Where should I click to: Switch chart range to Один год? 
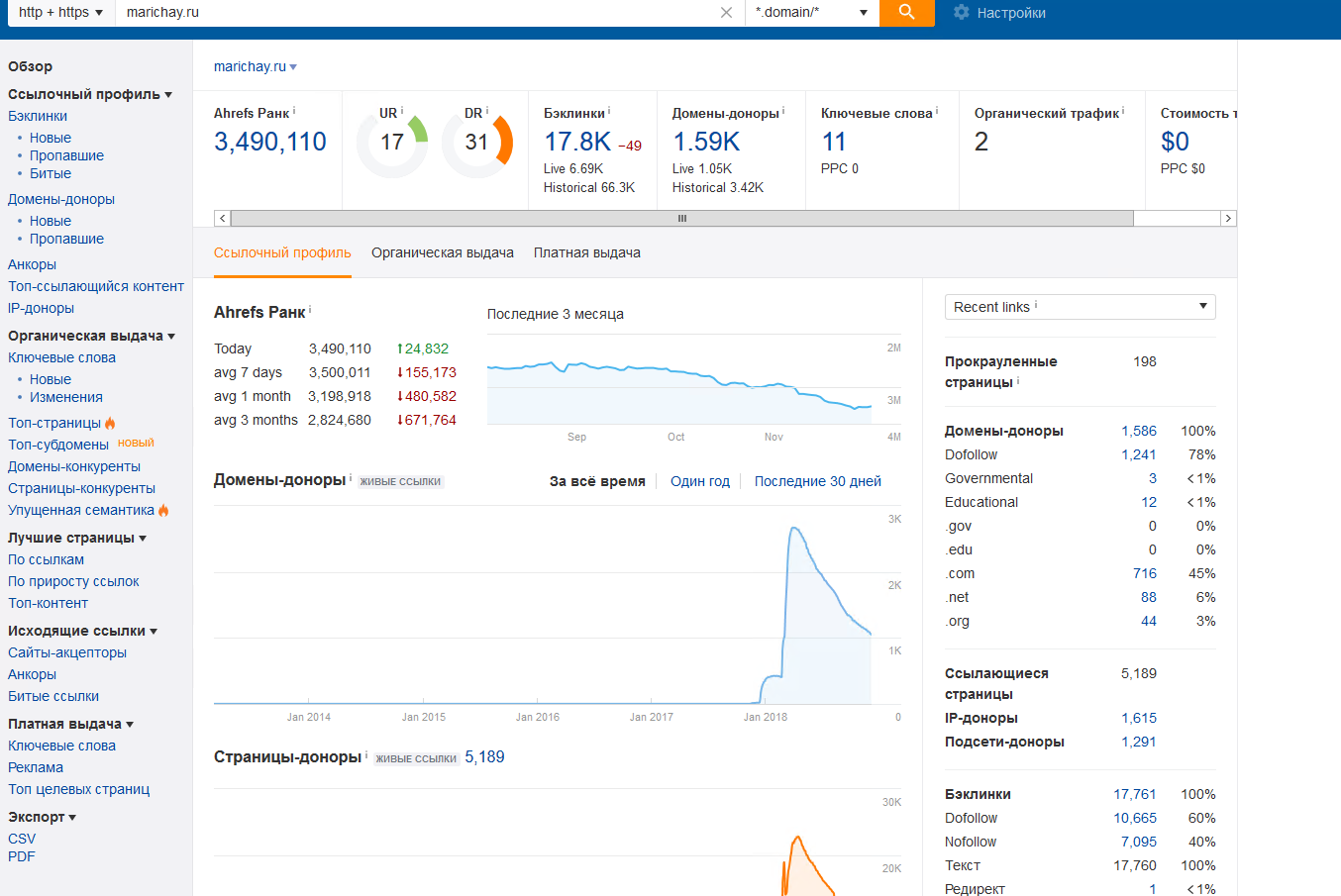point(700,481)
